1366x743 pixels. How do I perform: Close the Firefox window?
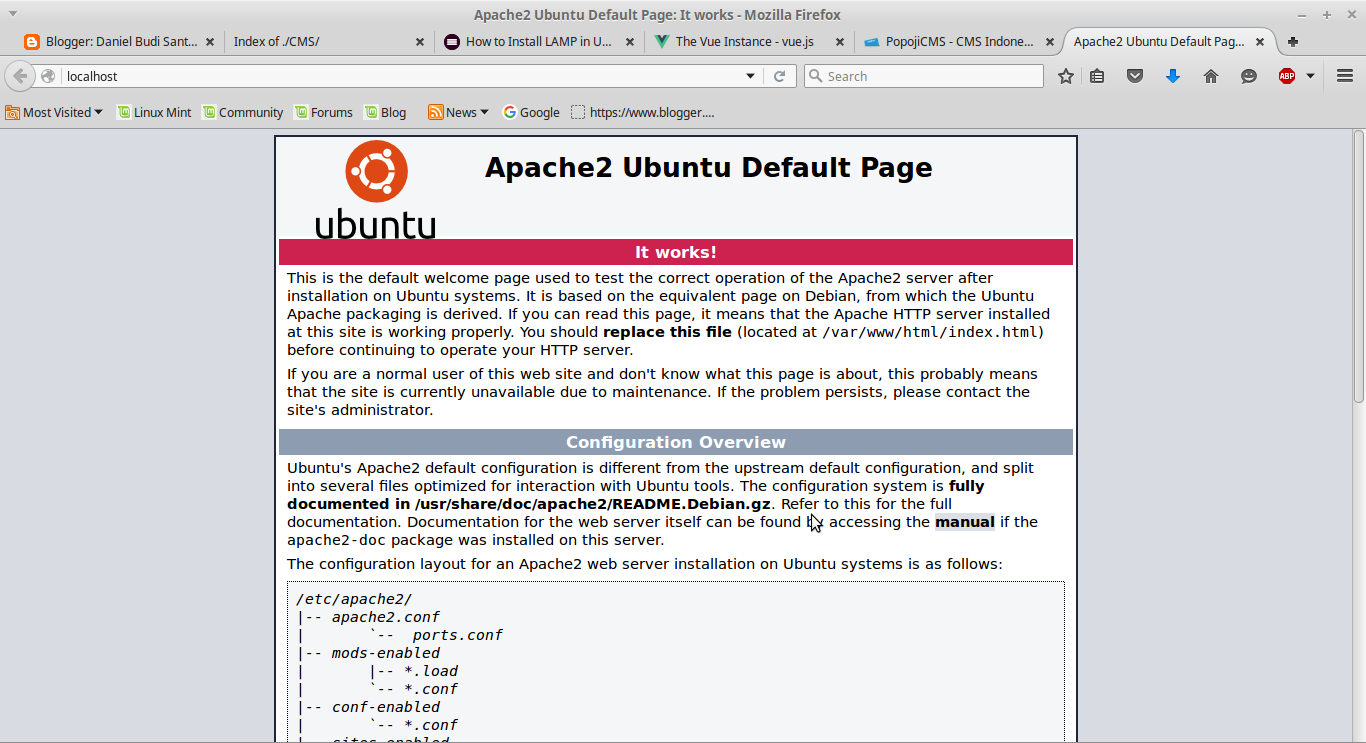click(1351, 14)
